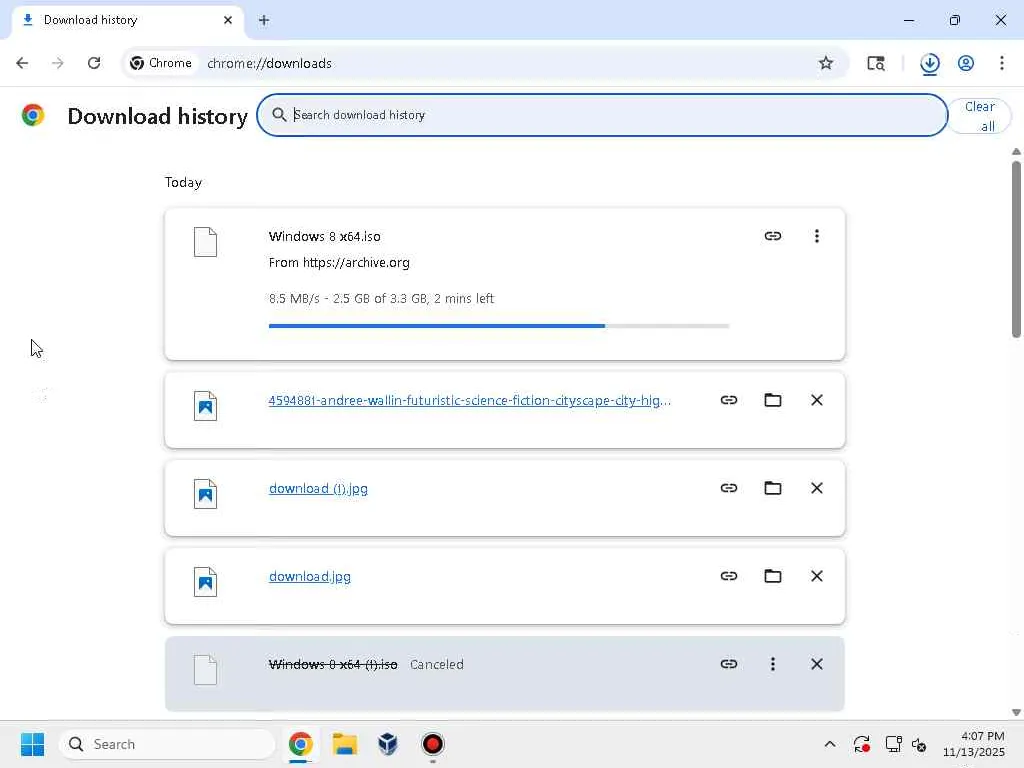This screenshot has width=1024, height=768.
Task: Open the download.jpg file link
Action: [310, 577]
